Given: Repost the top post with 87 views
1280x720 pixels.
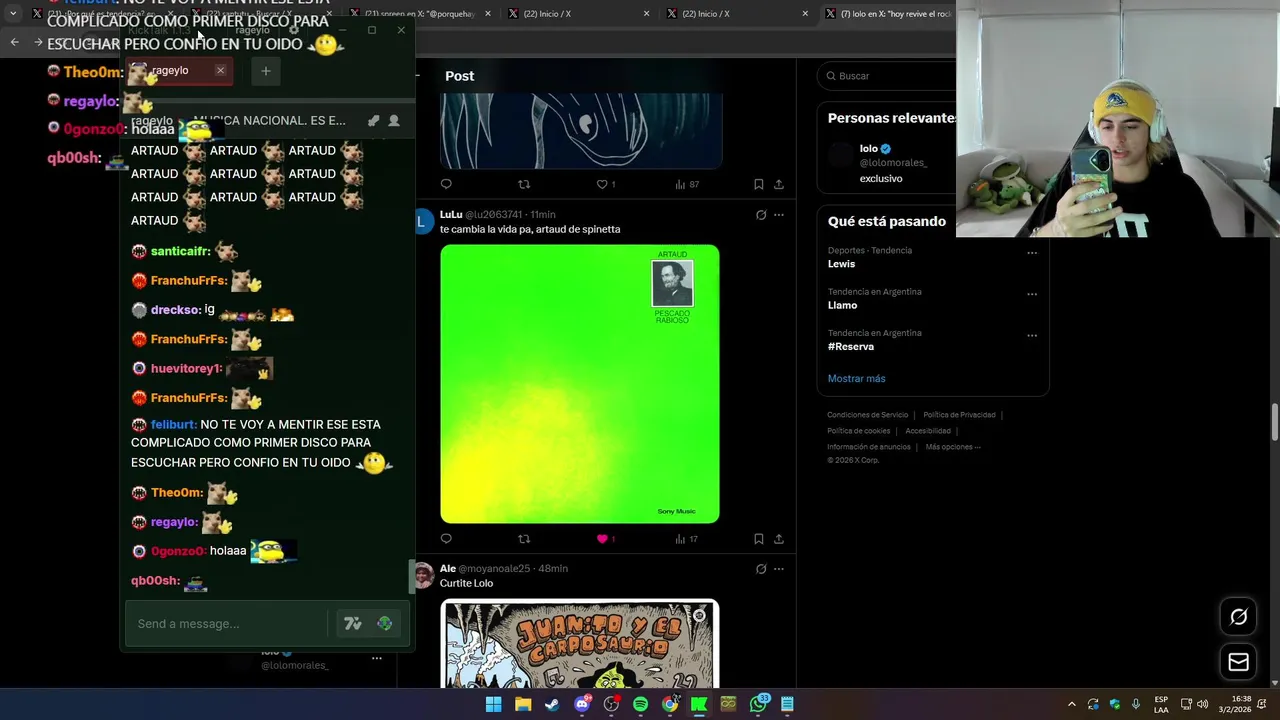Looking at the screenshot, I should point(523,184).
